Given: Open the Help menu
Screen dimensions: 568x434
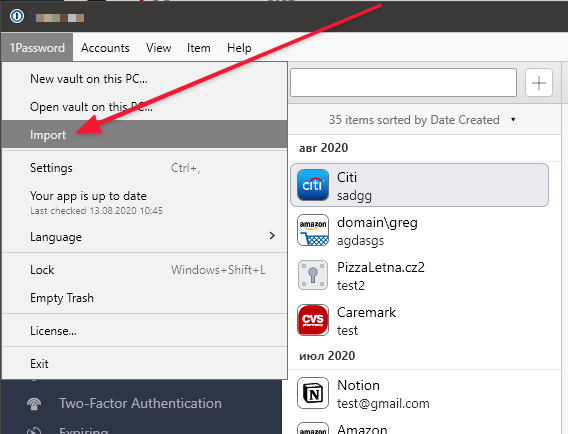Looking at the screenshot, I should tap(239, 47).
